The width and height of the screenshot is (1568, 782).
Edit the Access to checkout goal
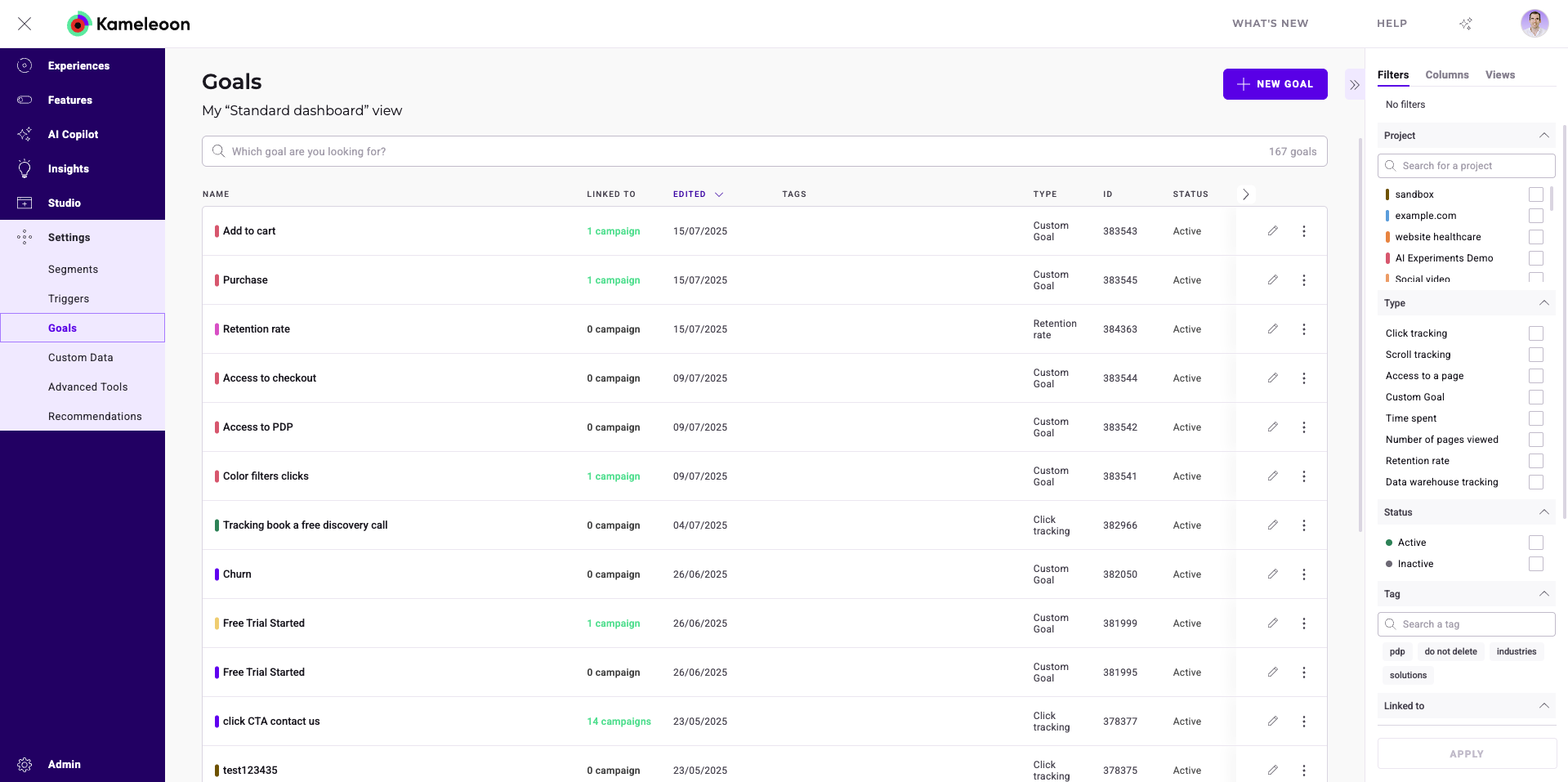pyautogui.click(x=1272, y=378)
